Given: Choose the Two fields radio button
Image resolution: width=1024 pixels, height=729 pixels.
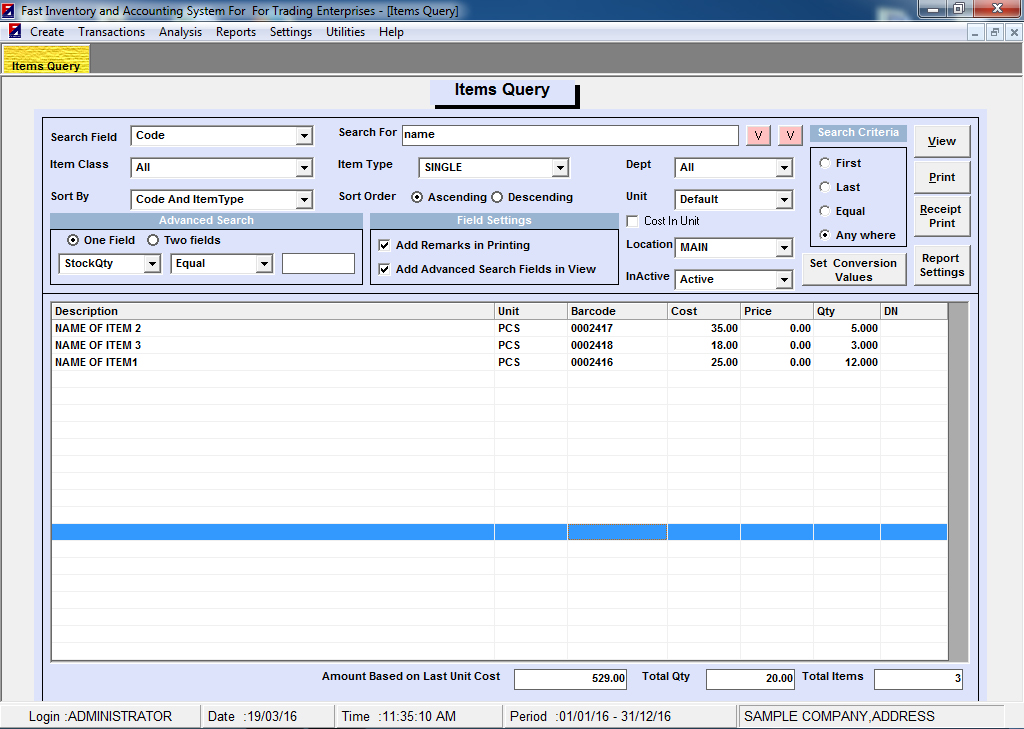Looking at the screenshot, I should [153, 240].
